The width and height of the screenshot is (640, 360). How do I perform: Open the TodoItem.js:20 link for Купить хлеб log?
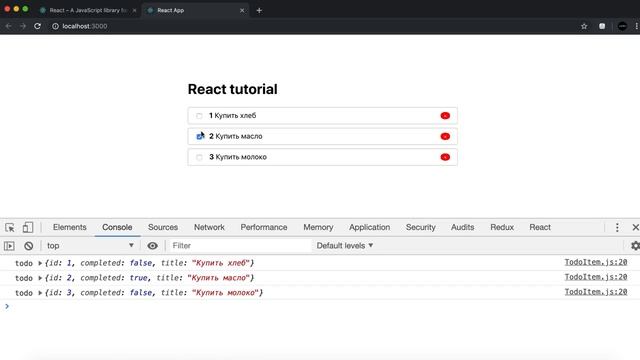596,262
